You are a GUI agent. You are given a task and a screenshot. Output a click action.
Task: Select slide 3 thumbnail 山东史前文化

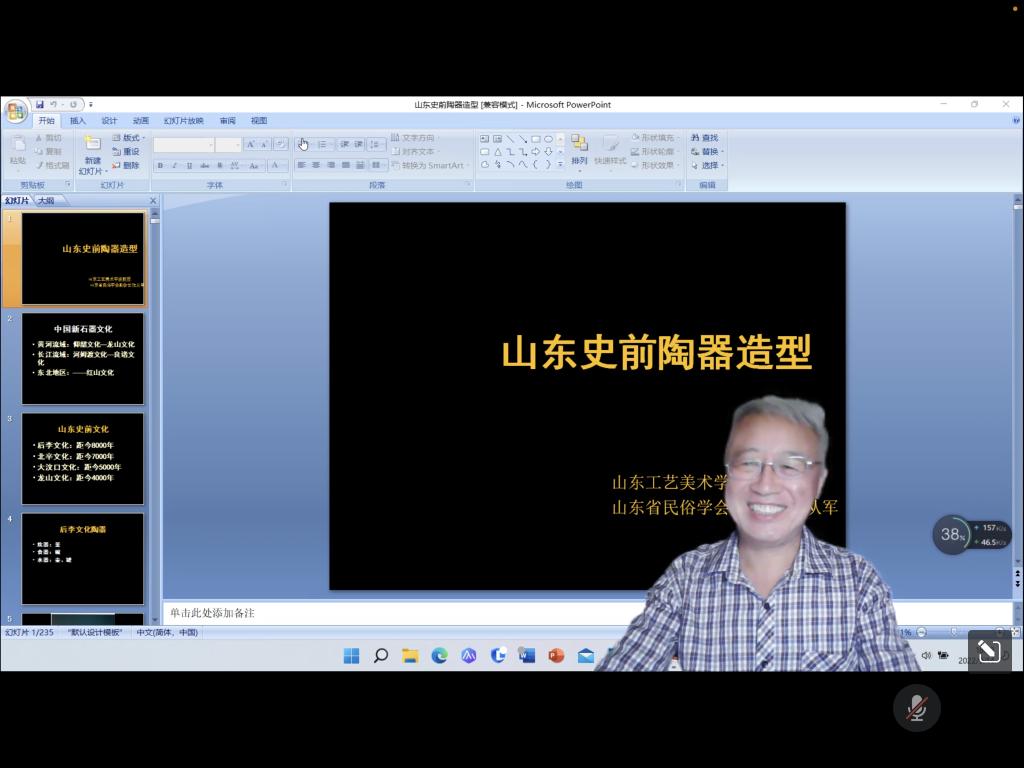coord(83,458)
